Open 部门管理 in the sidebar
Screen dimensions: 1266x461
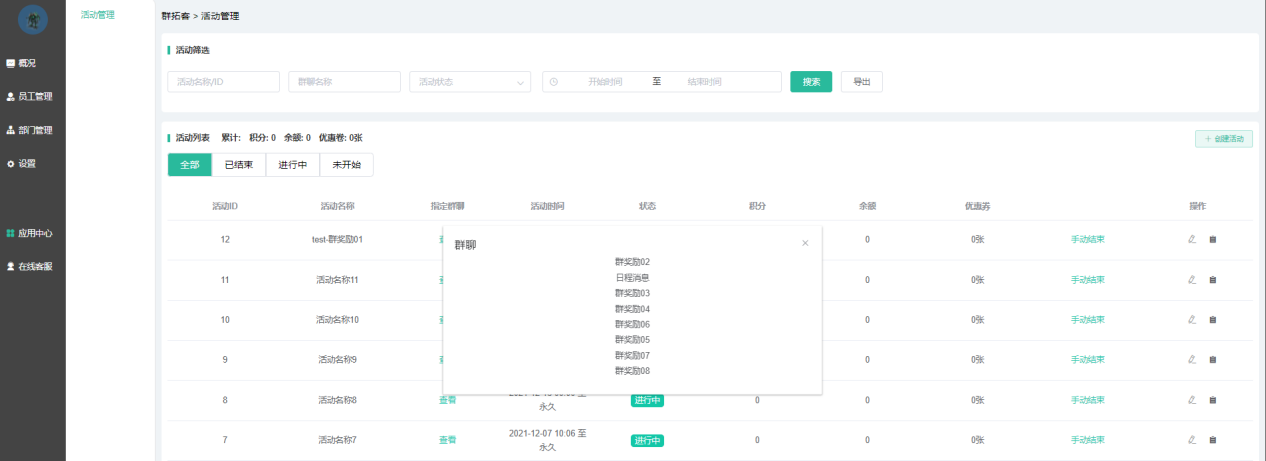[x=30, y=130]
